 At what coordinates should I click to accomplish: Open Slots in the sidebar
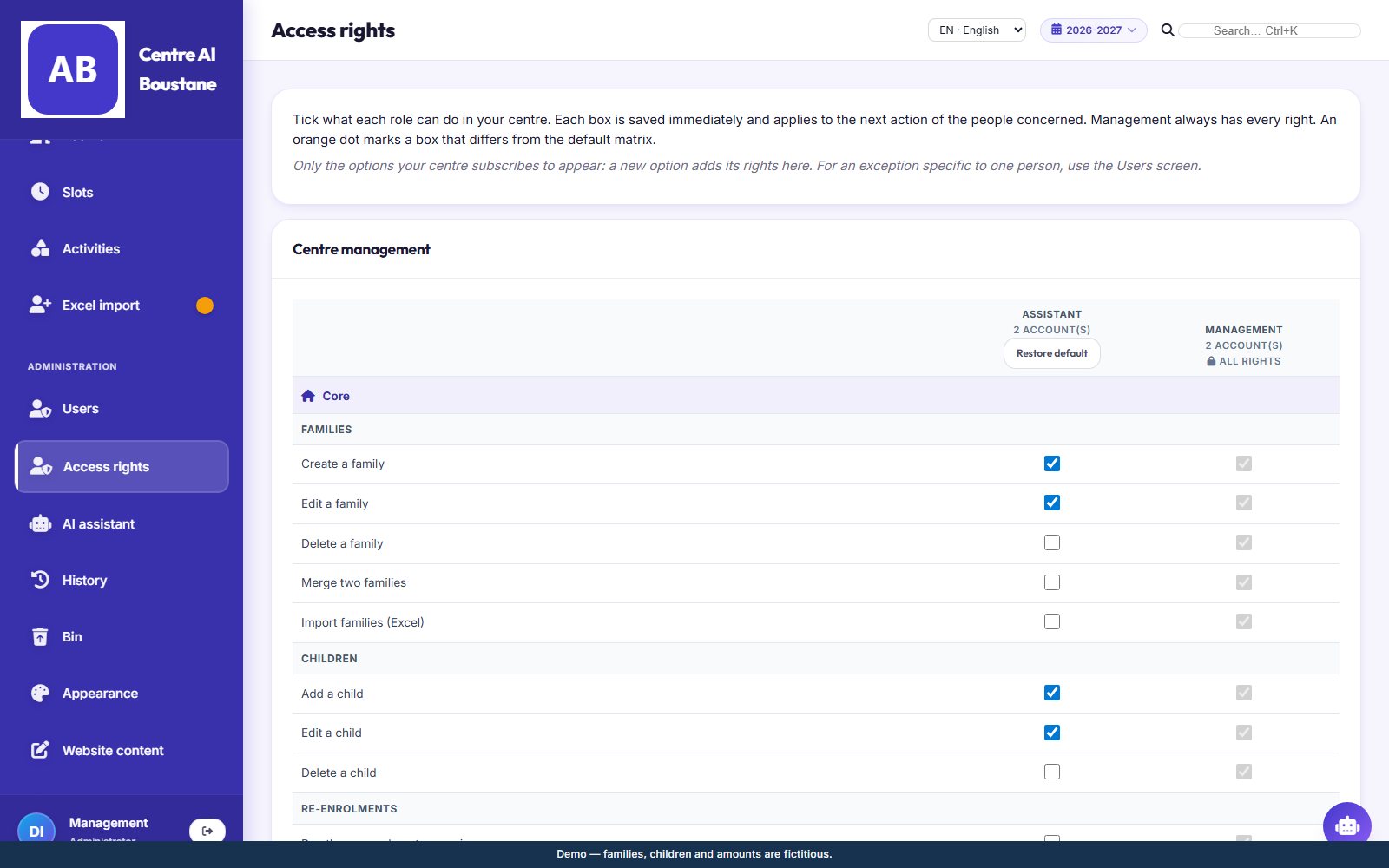(122, 192)
